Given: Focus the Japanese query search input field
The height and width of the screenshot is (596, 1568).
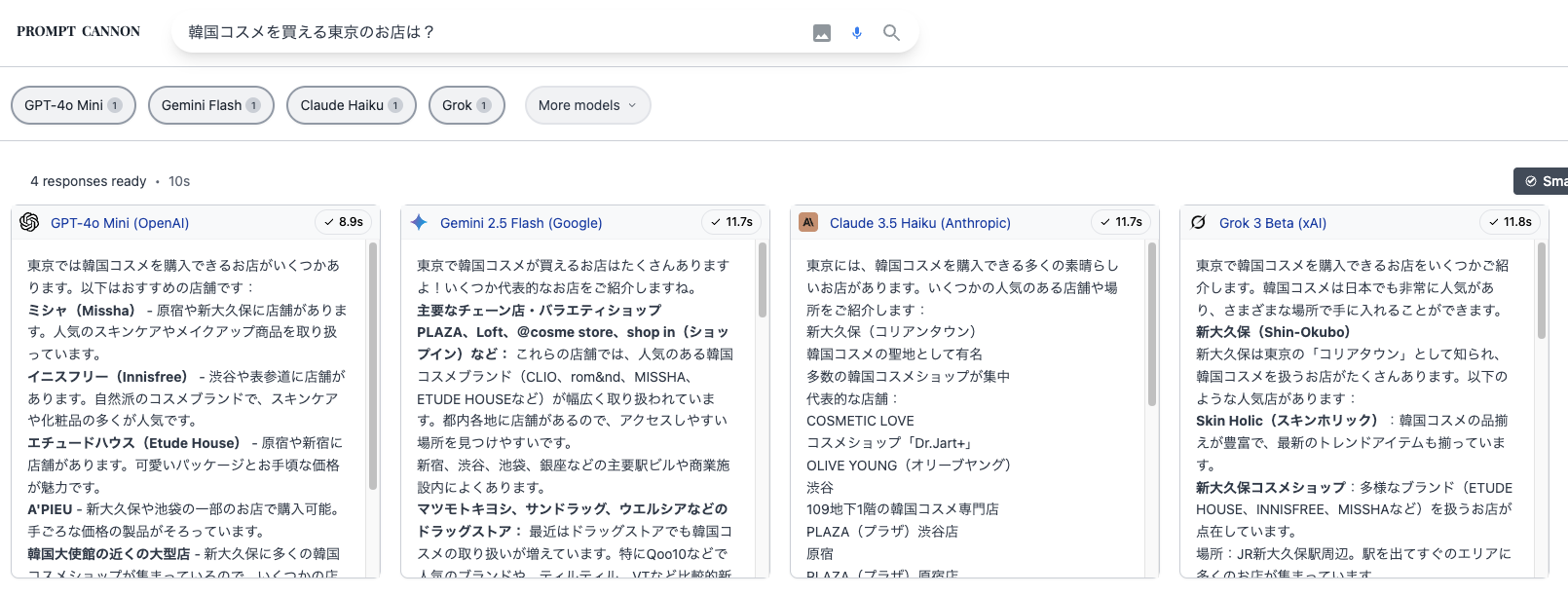Looking at the screenshot, I should [492, 32].
